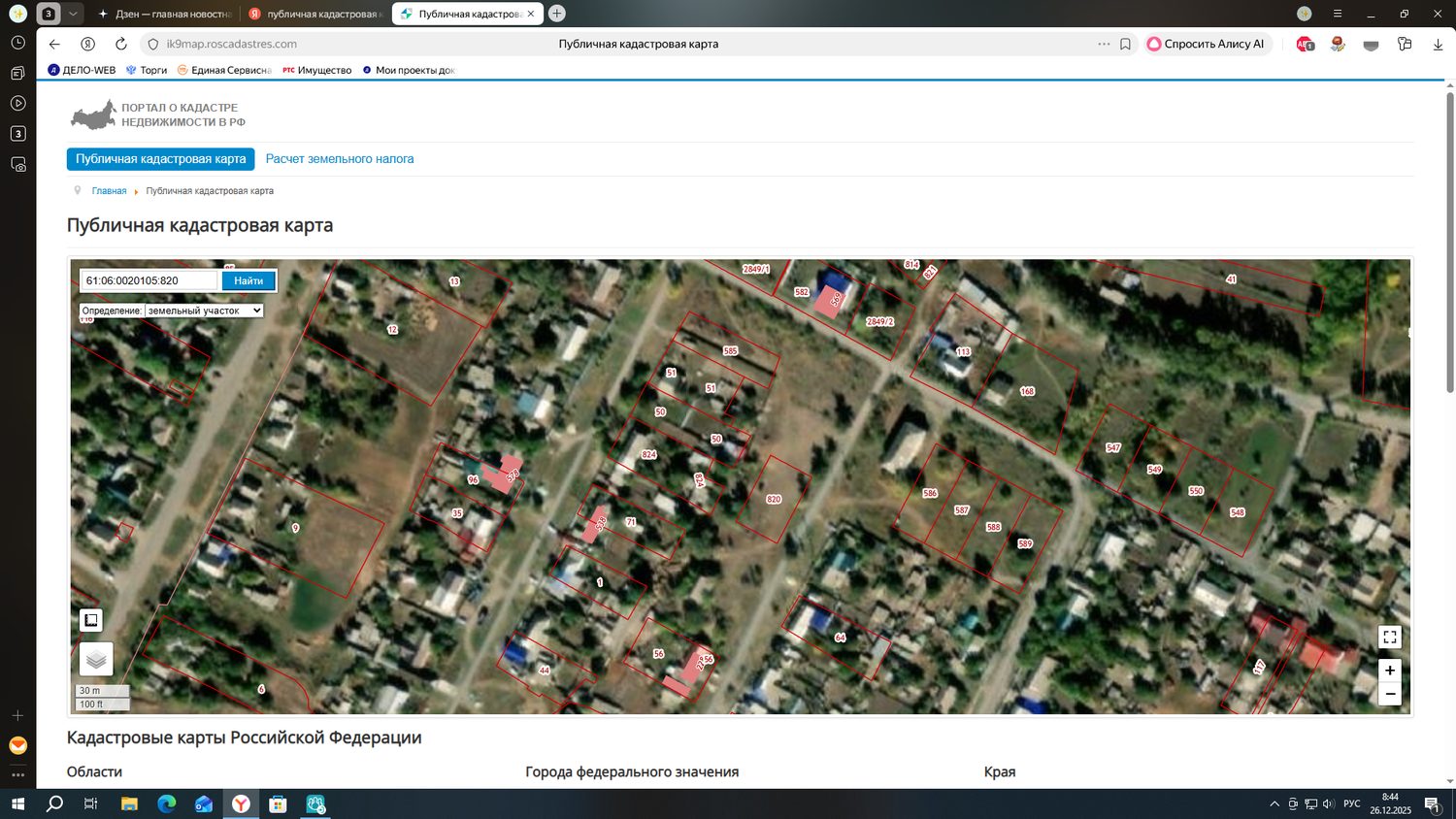Click the Найти search button

pyautogui.click(x=248, y=280)
